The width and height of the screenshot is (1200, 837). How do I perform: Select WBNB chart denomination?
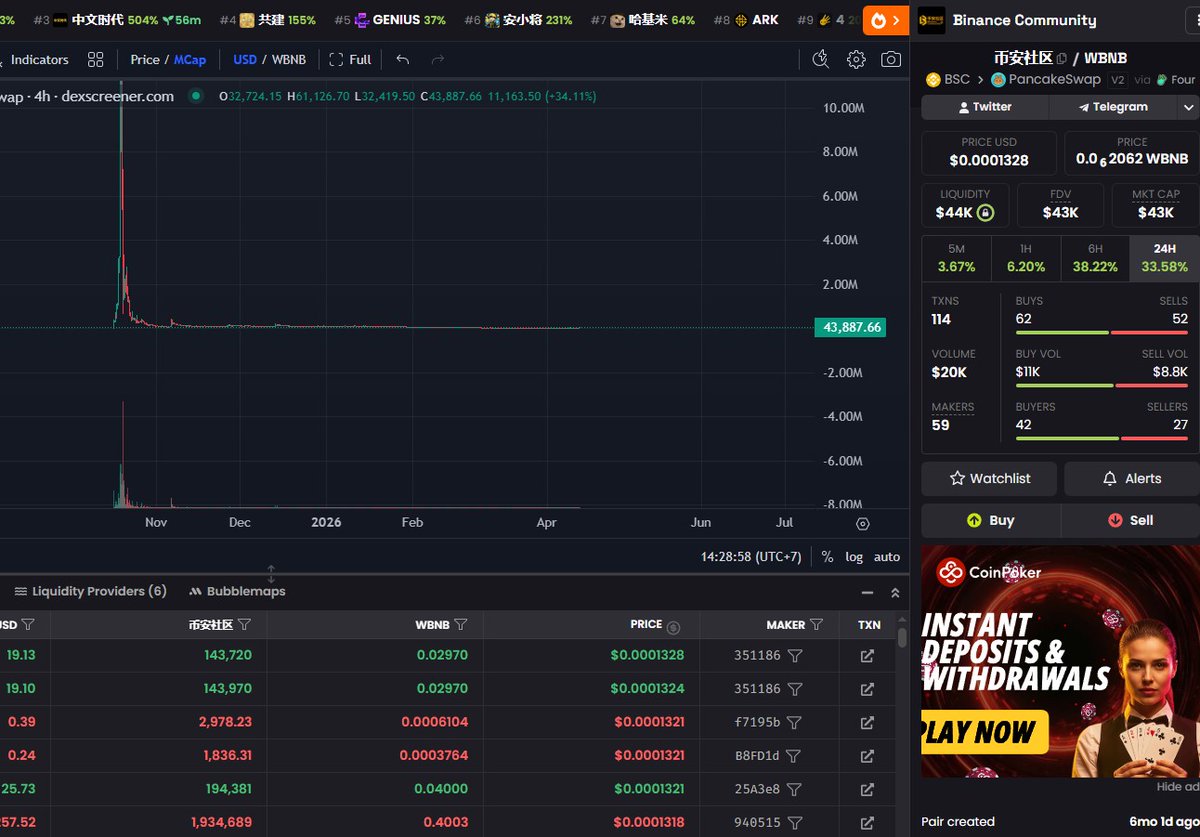289,60
